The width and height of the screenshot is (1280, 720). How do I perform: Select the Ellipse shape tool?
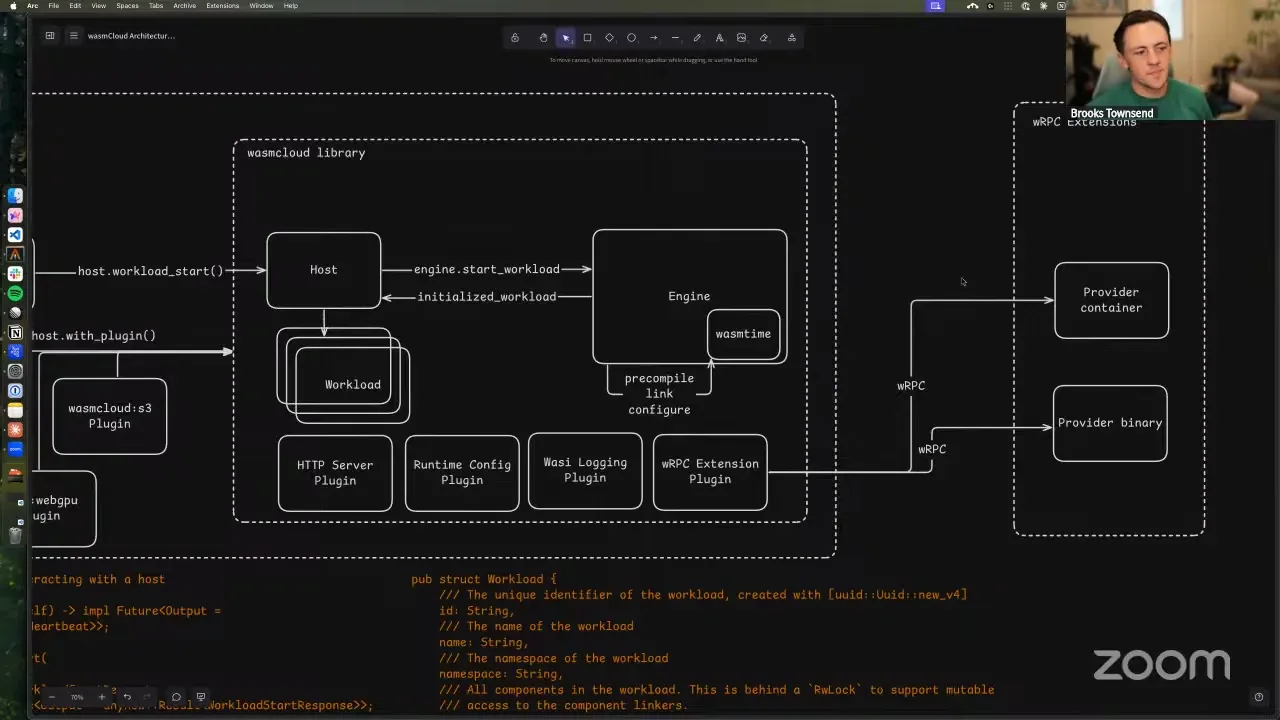[x=631, y=38]
